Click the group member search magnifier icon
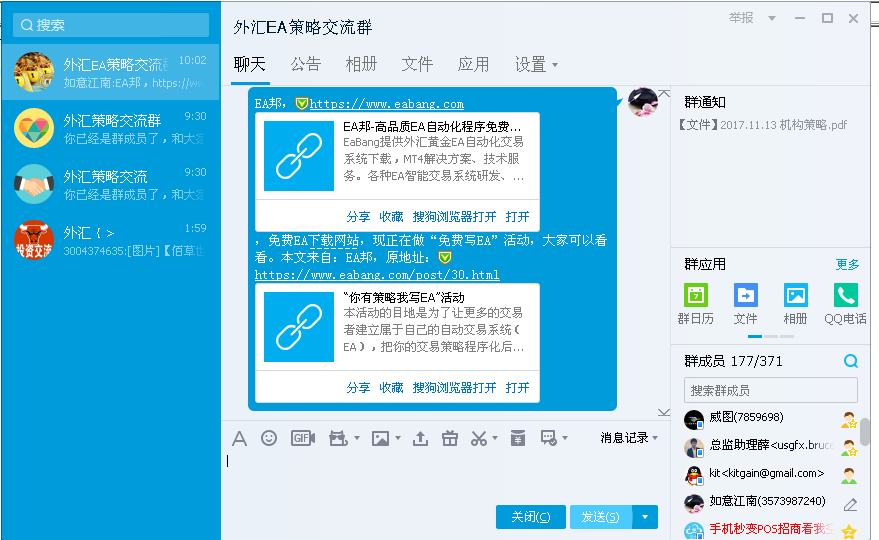 point(850,361)
